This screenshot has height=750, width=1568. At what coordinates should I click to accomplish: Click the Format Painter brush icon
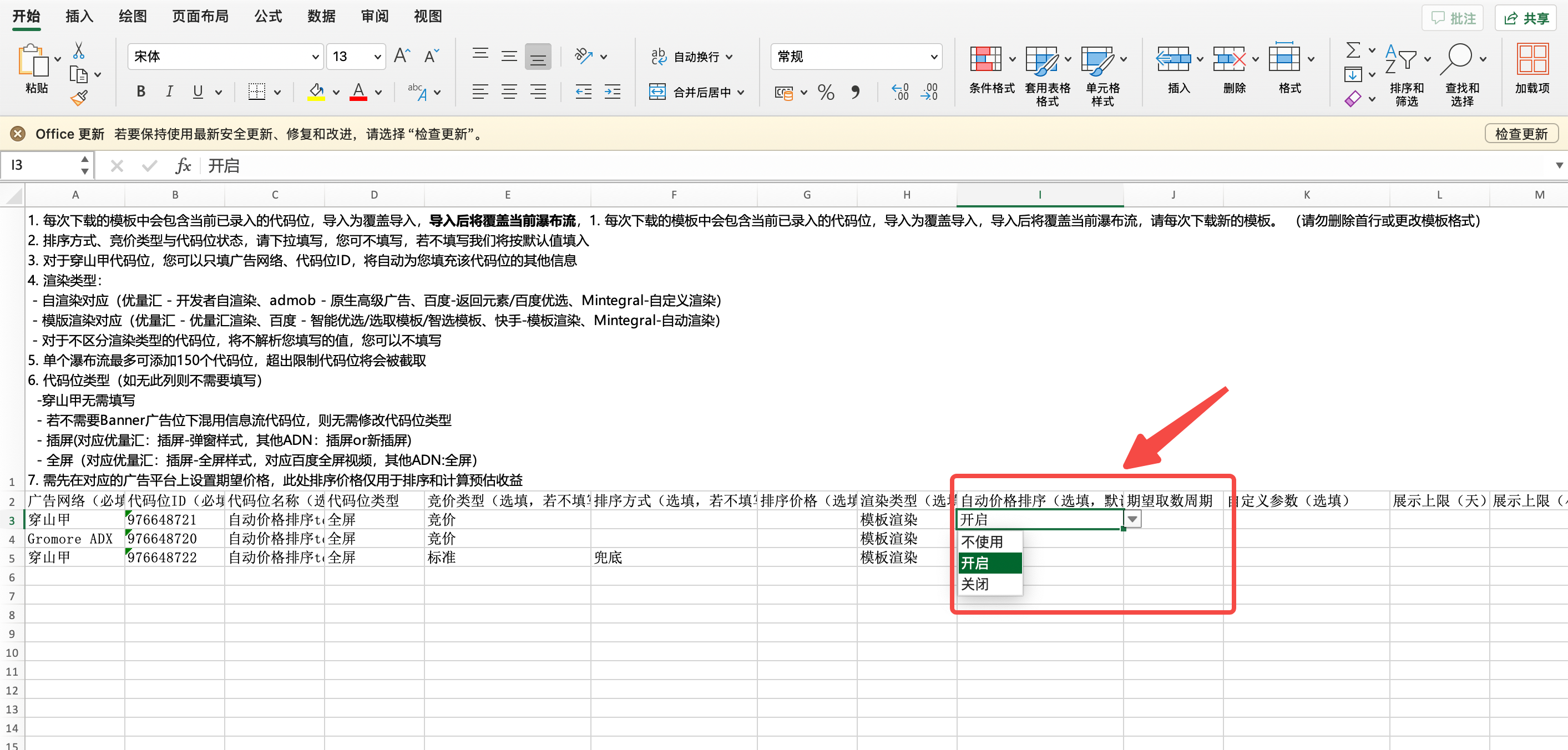[x=79, y=98]
